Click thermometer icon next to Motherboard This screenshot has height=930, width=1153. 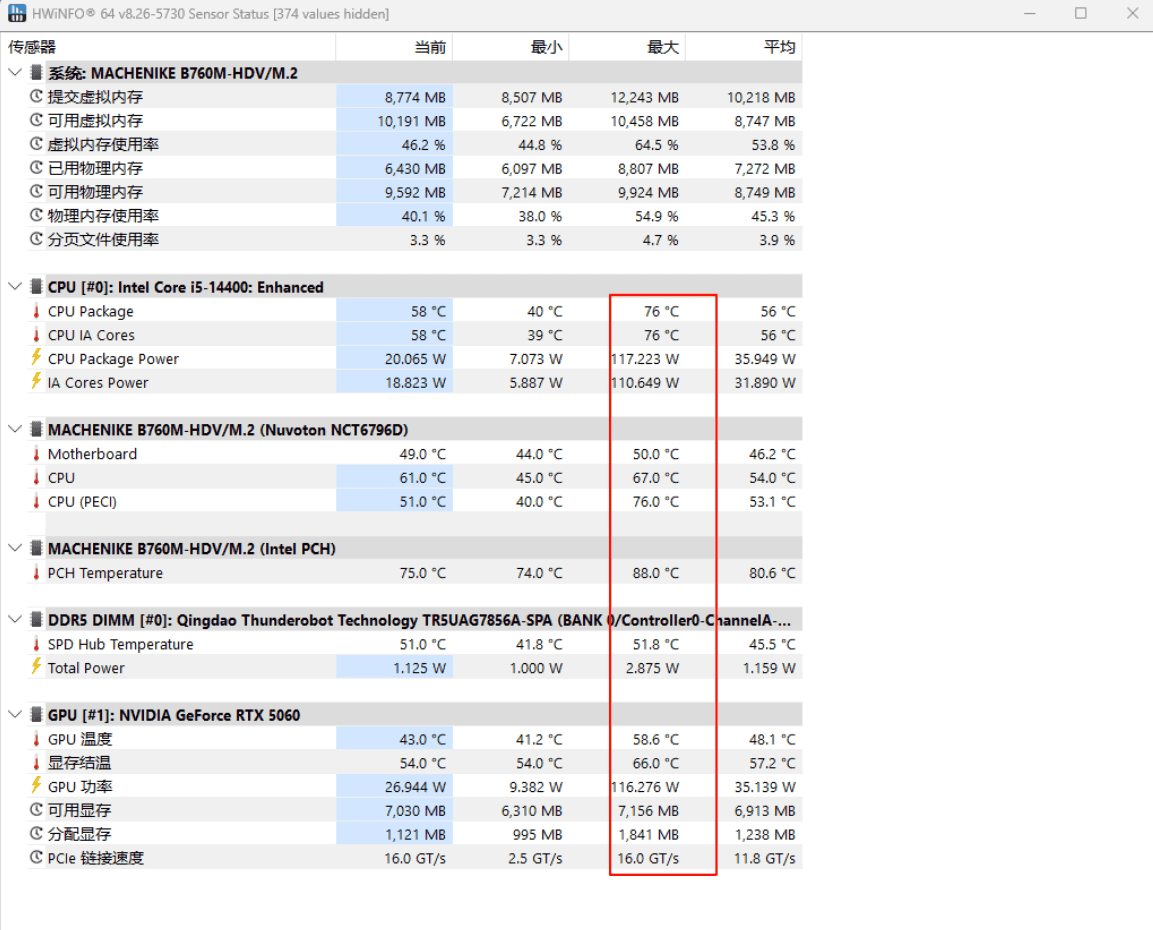point(36,454)
